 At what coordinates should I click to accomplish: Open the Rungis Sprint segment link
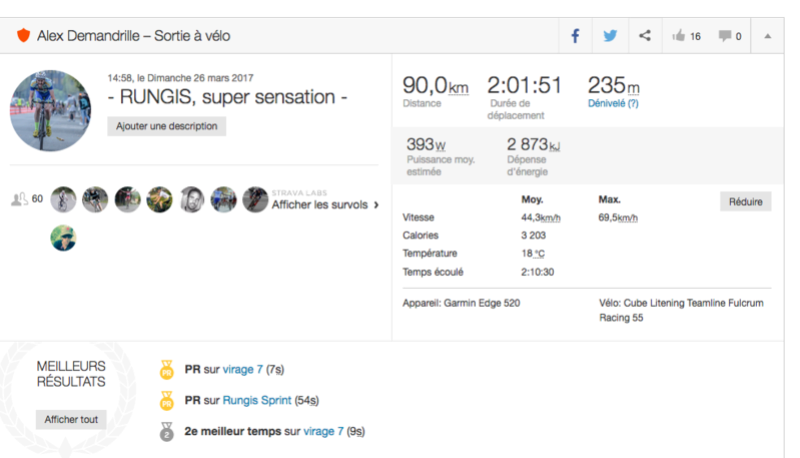[x=257, y=401]
